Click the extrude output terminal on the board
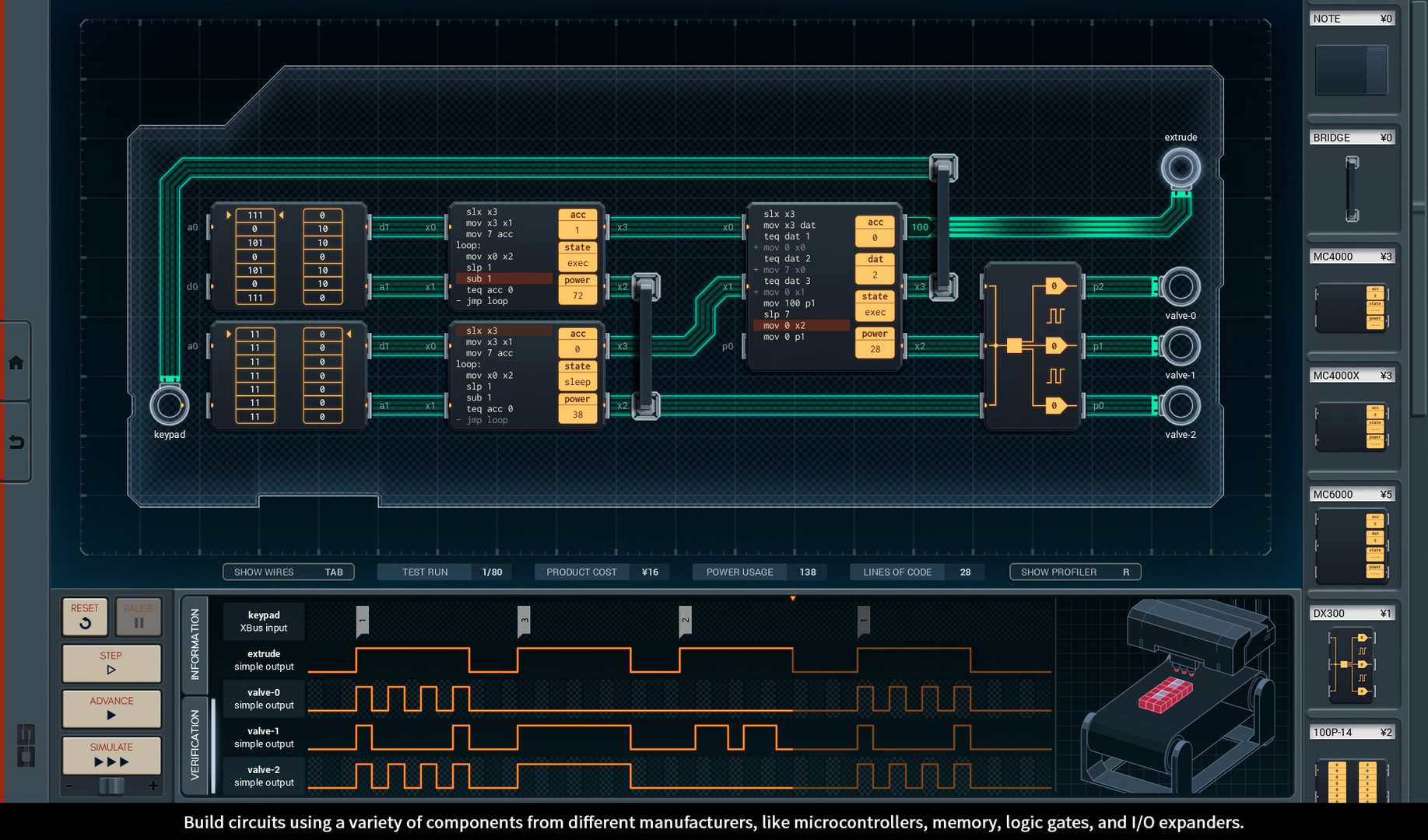Screen dimensions: 1428x840 click(1181, 166)
